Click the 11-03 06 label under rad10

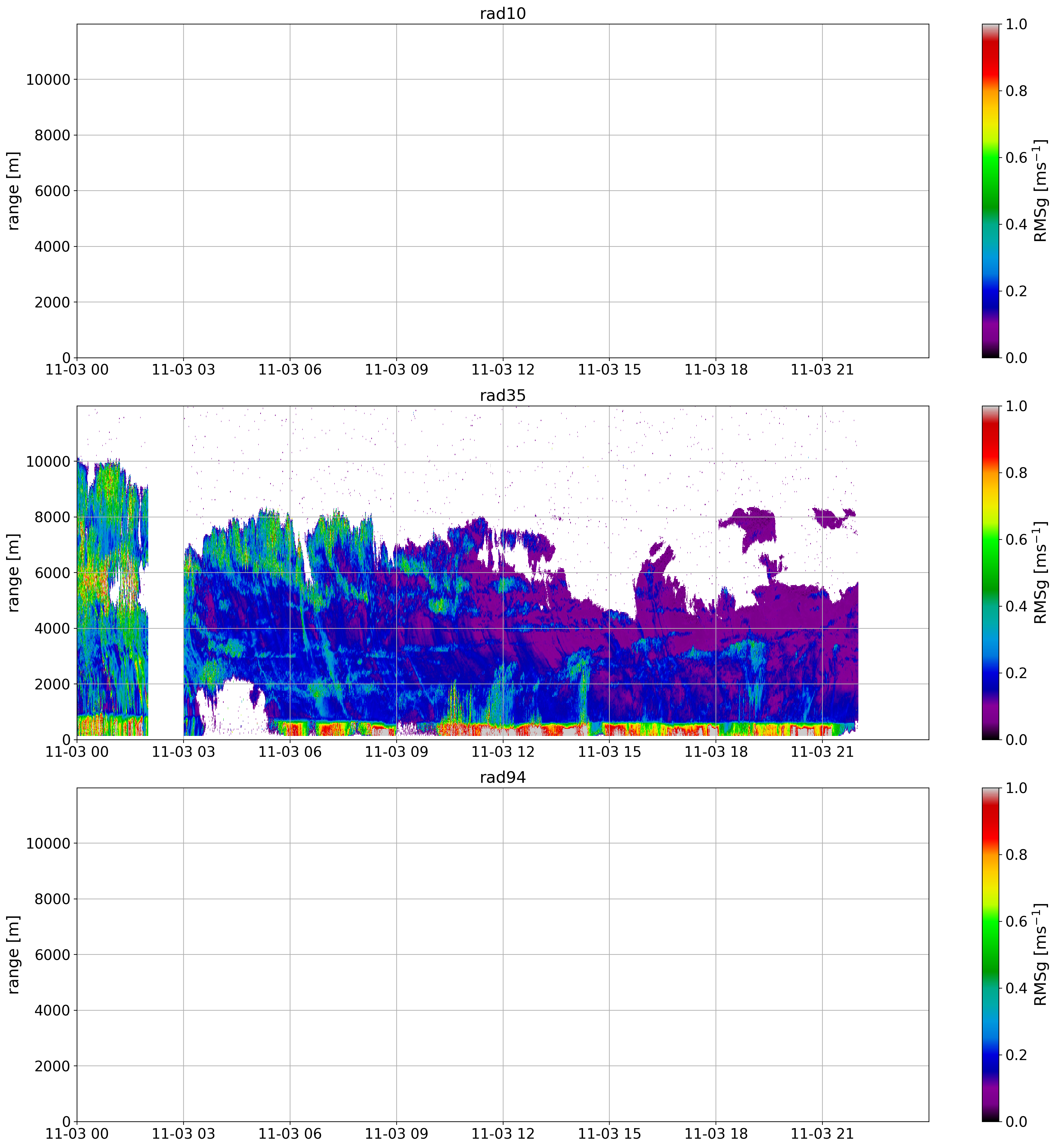289,369
